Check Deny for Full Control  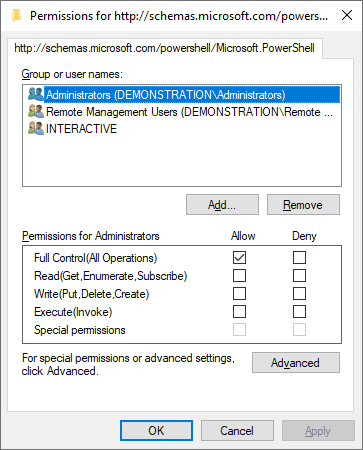click(299, 257)
